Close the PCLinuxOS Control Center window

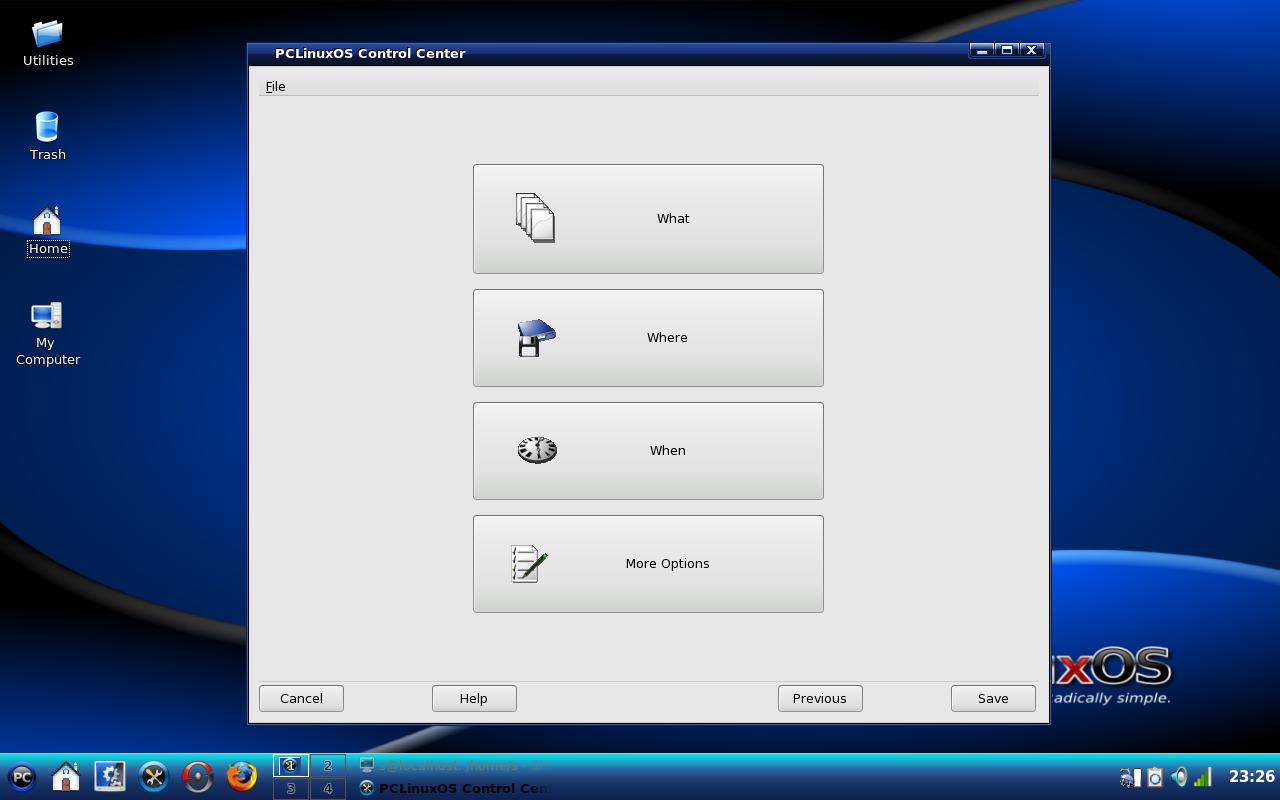click(1032, 51)
